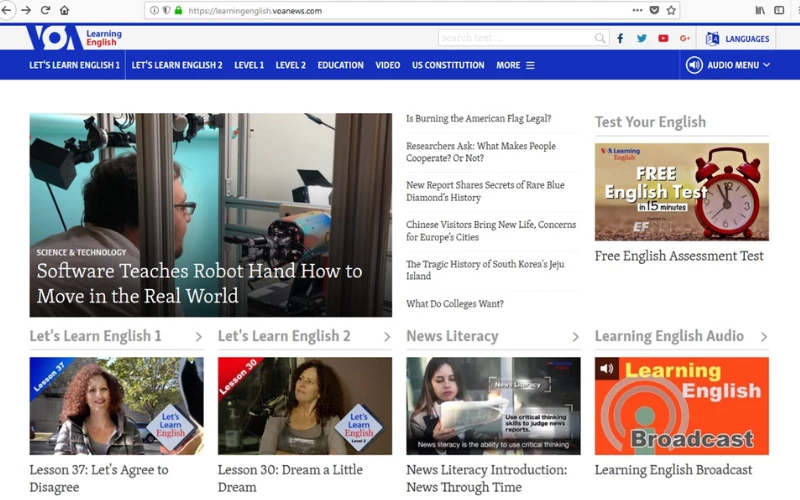Open the browser home icon

[x=64, y=10]
